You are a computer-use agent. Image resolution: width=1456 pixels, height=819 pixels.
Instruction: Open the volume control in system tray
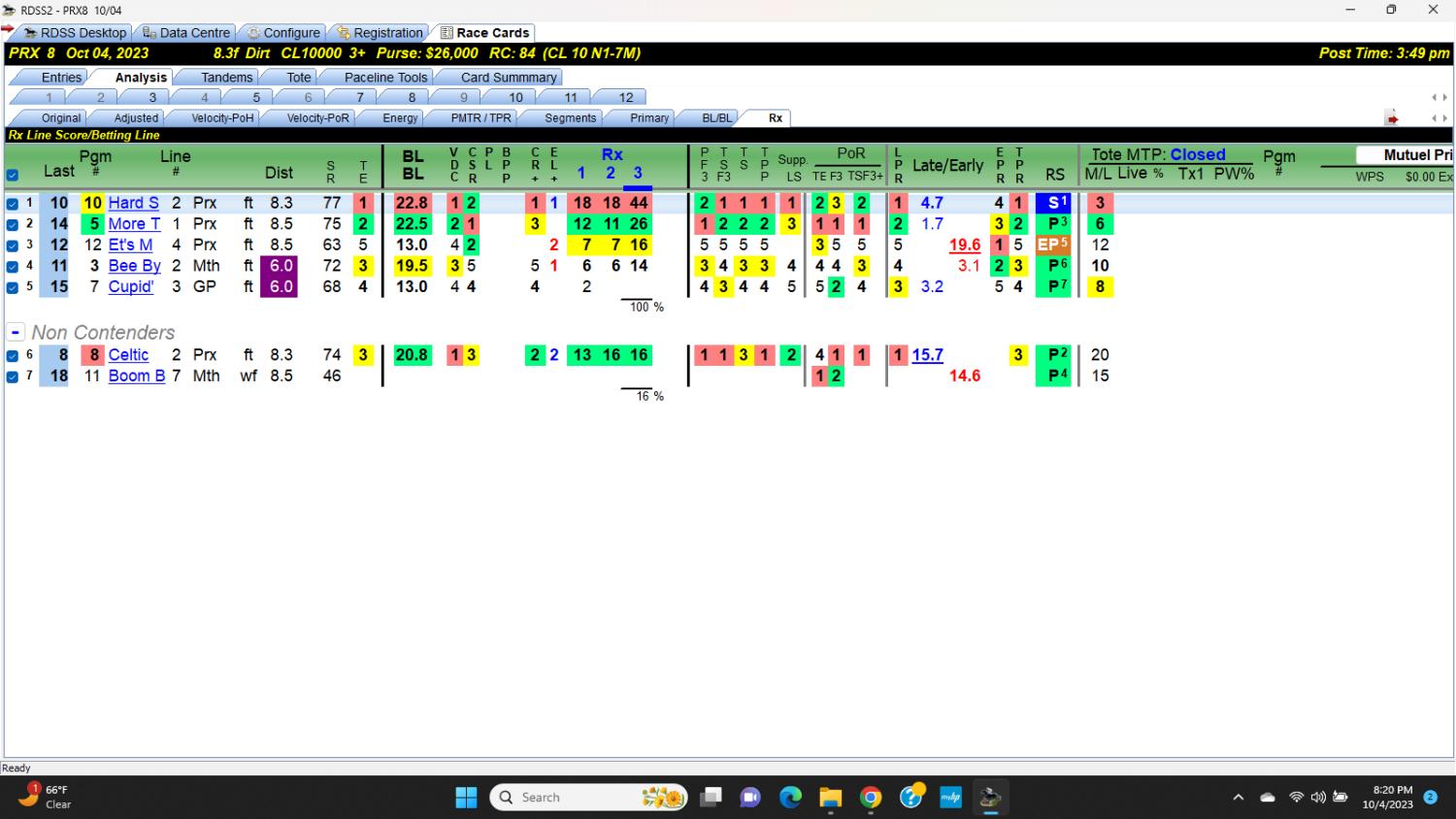(1318, 798)
